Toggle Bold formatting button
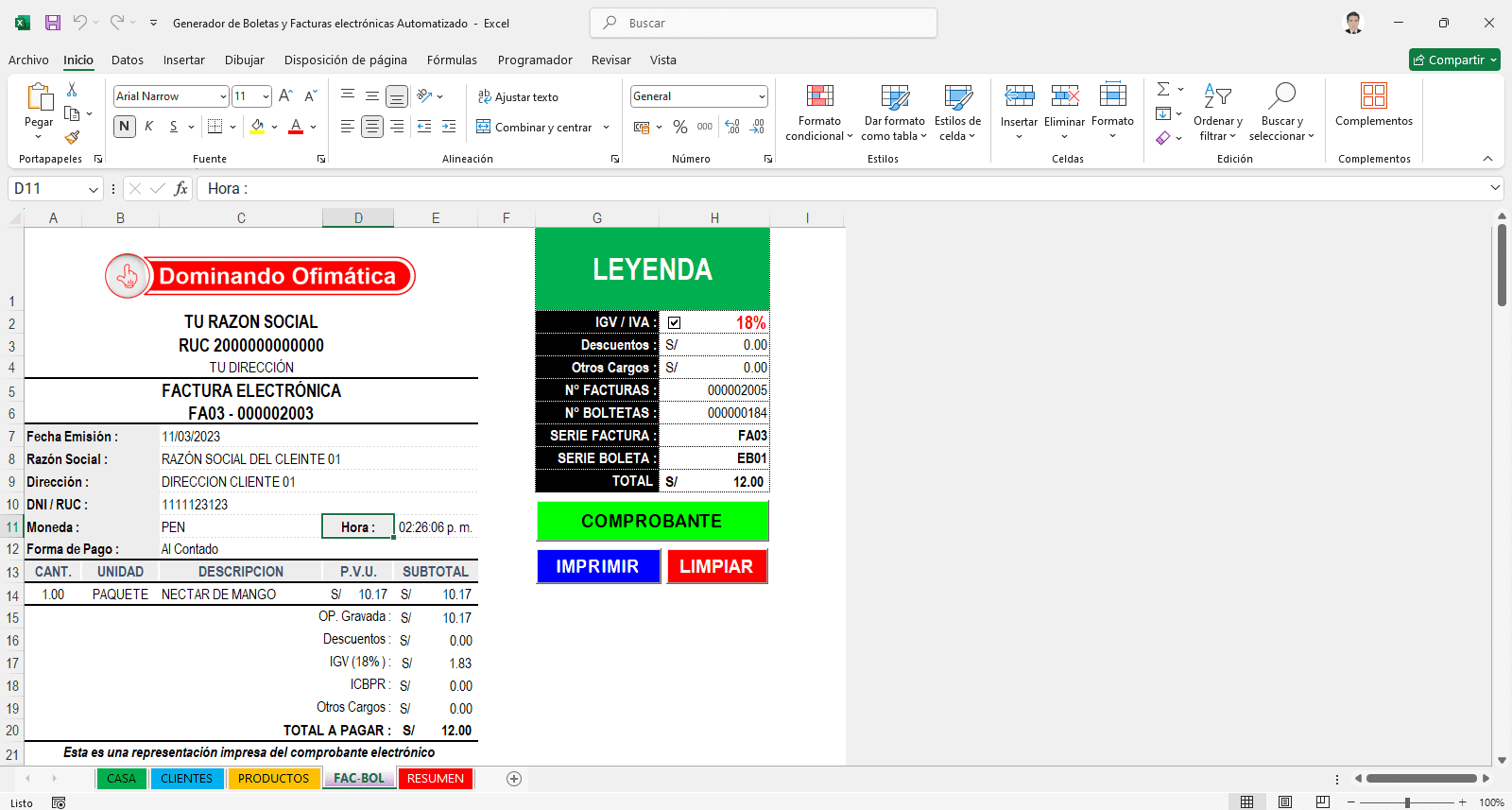 click(x=124, y=127)
